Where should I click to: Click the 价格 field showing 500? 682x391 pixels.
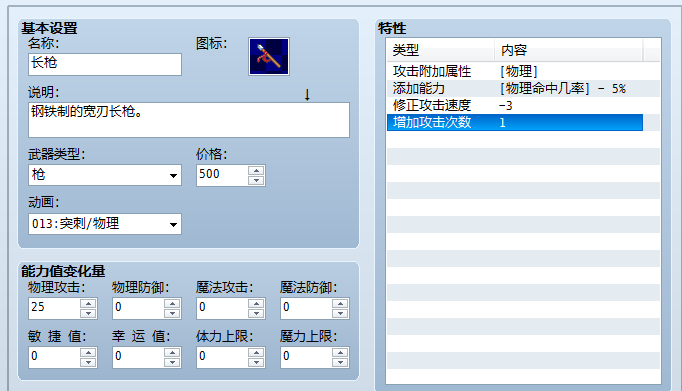click(x=222, y=175)
